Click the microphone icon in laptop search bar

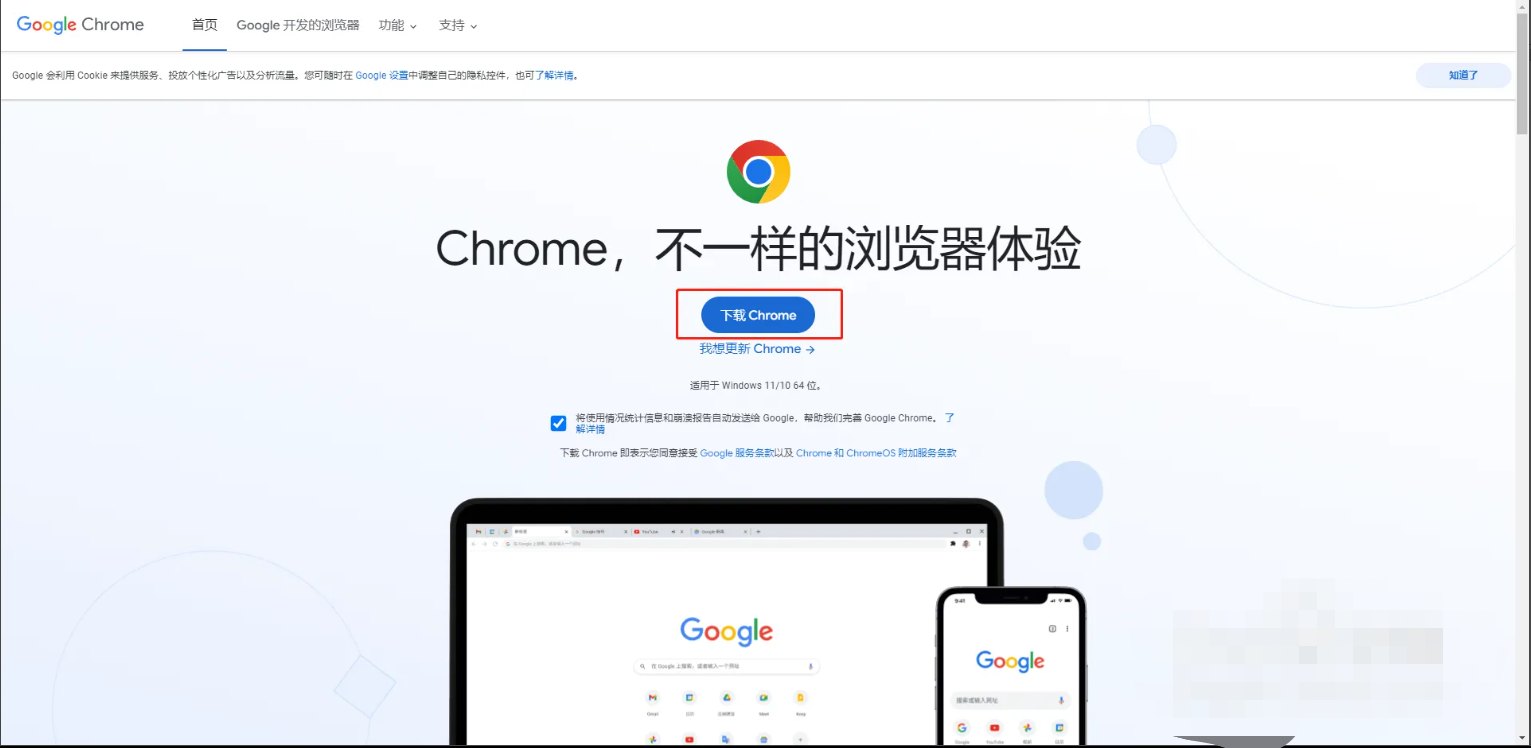(811, 666)
